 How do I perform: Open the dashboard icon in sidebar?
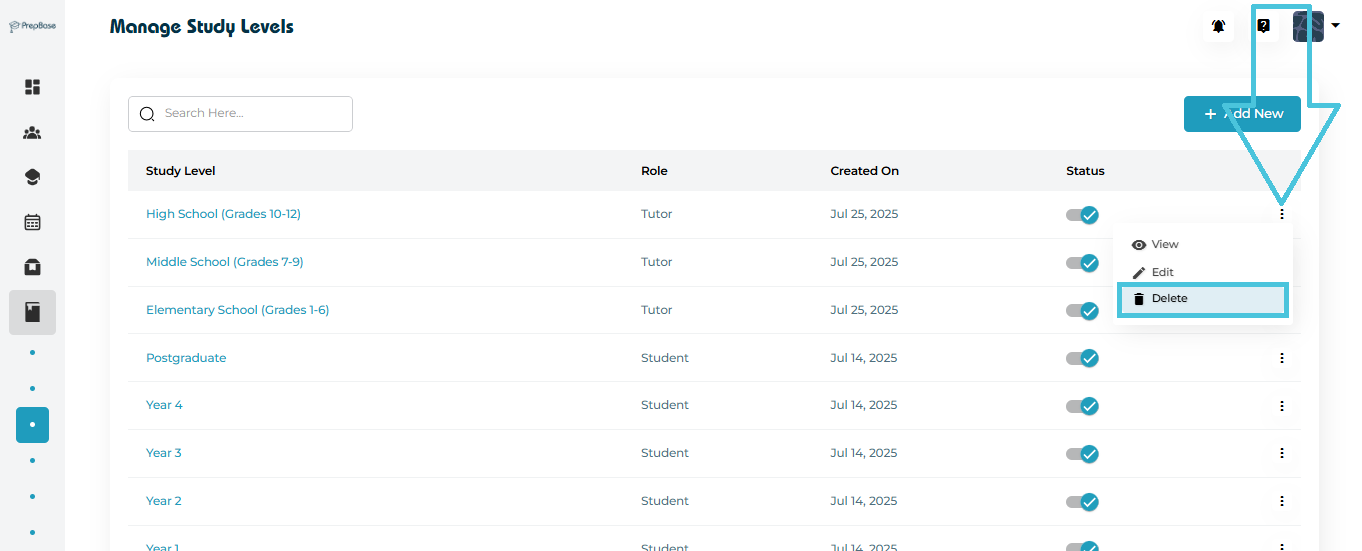tap(32, 87)
